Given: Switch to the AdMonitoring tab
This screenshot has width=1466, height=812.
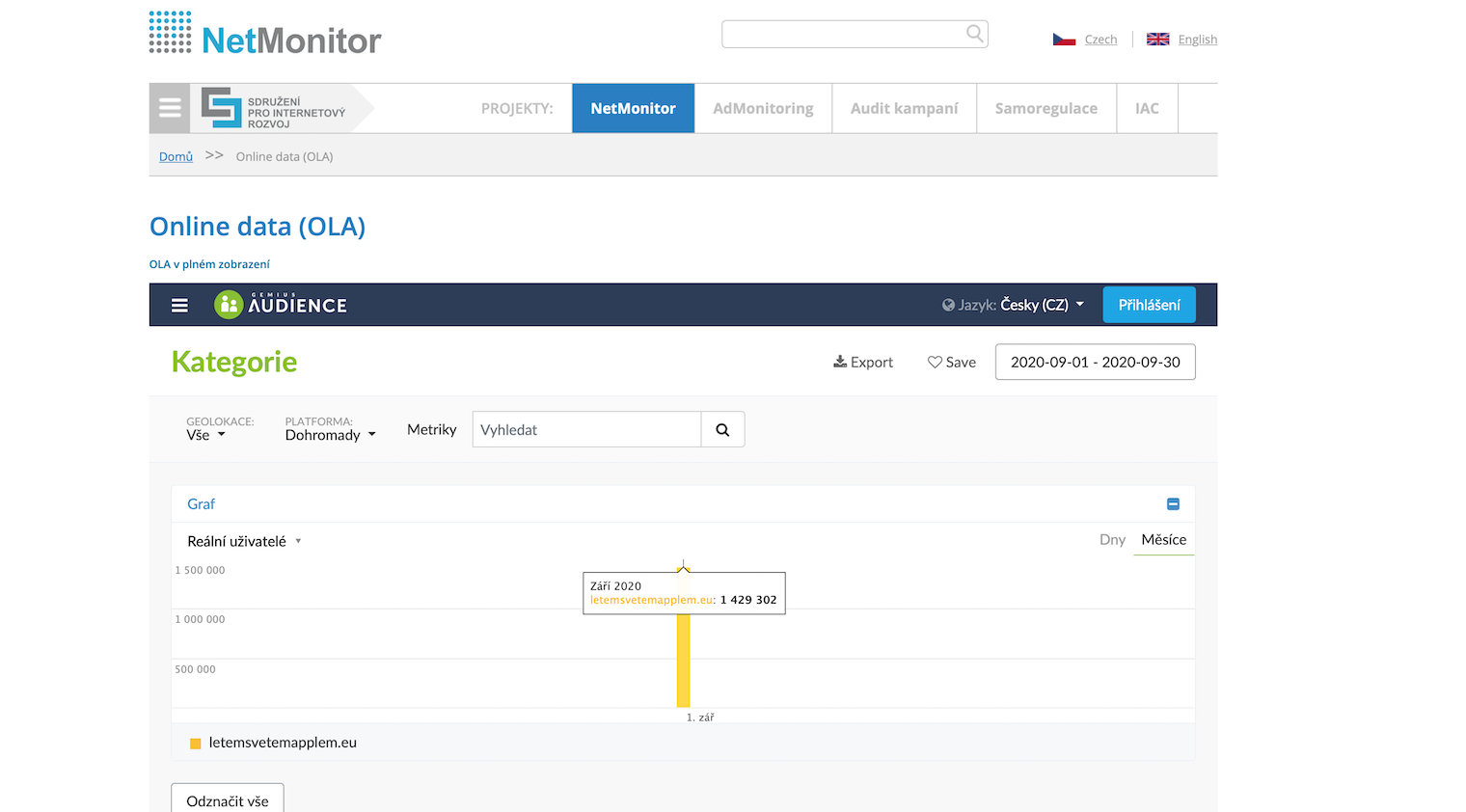Looking at the screenshot, I should tap(763, 108).
